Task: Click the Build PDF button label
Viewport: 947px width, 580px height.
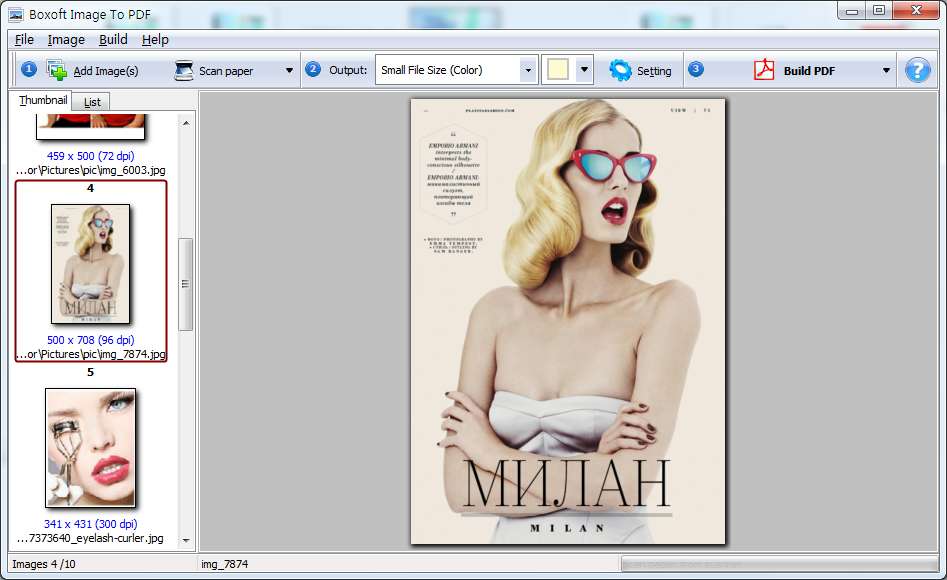Action: (809, 71)
